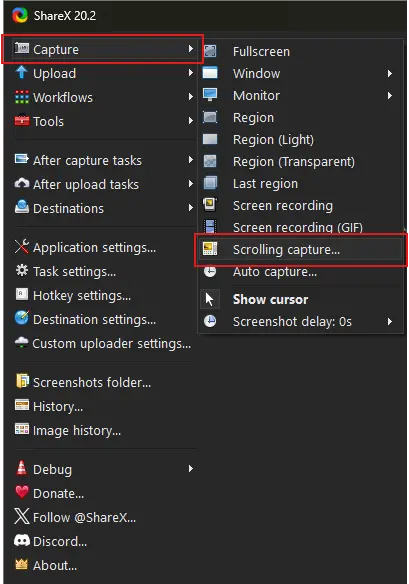The height and width of the screenshot is (584, 409).
Task: Select Region (Light) capture
Action: [301, 139]
